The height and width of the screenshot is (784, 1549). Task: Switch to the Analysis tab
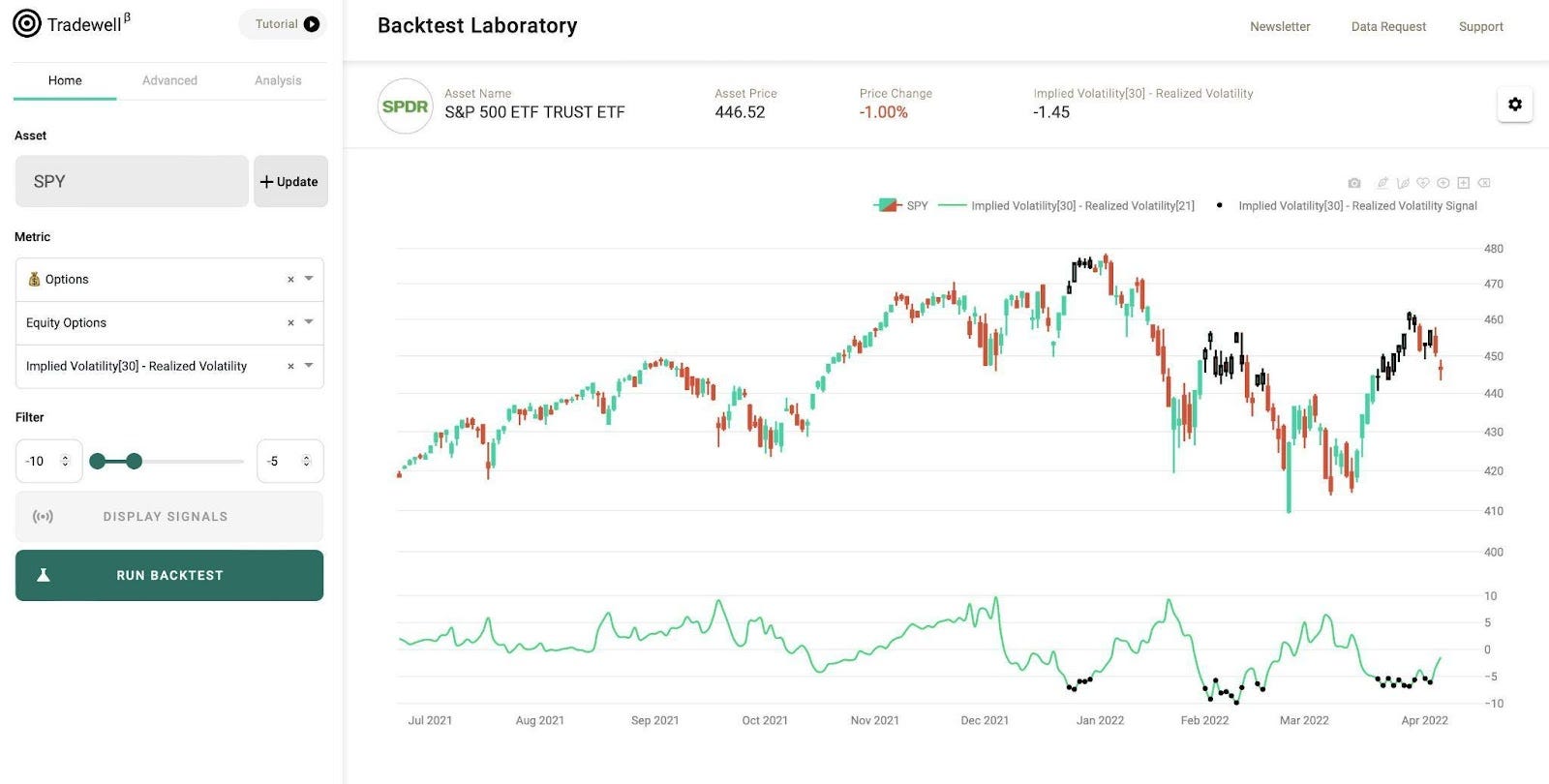pyautogui.click(x=278, y=80)
